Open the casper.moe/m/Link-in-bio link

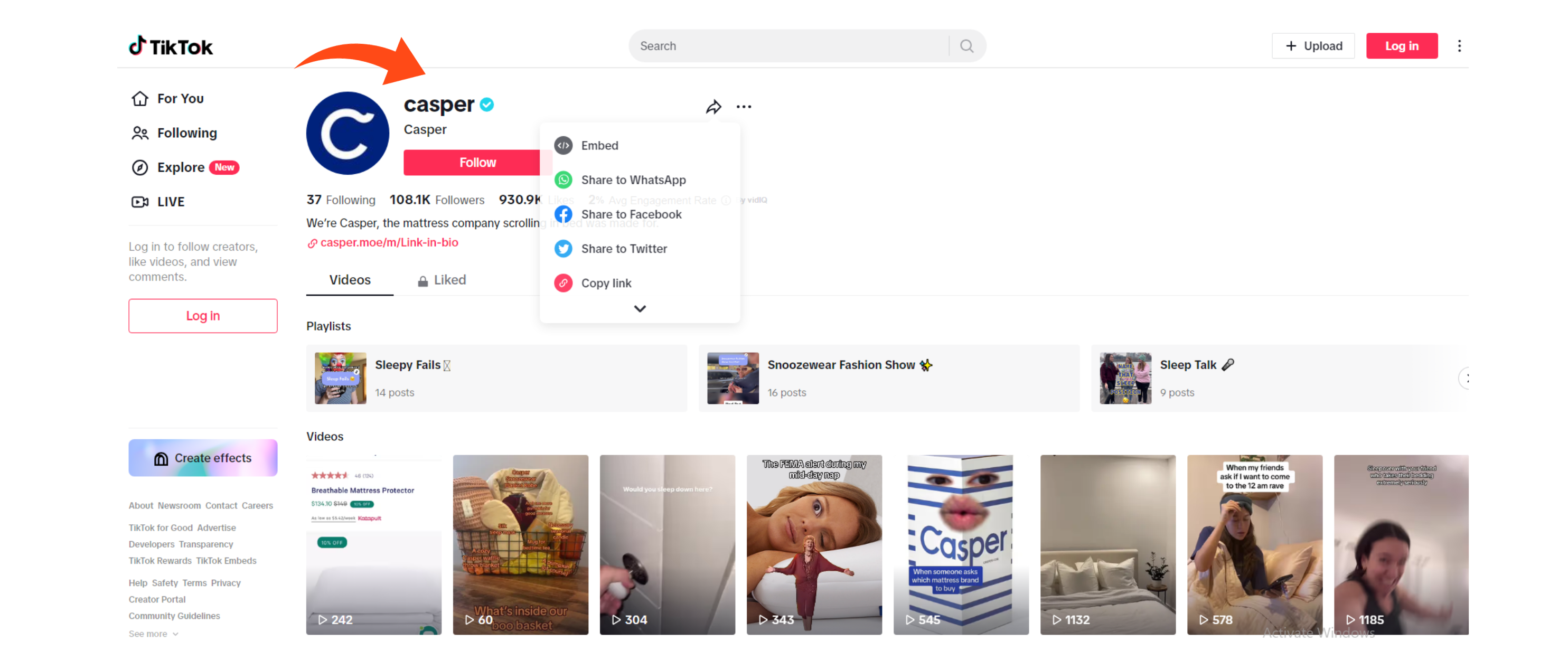[389, 243]
